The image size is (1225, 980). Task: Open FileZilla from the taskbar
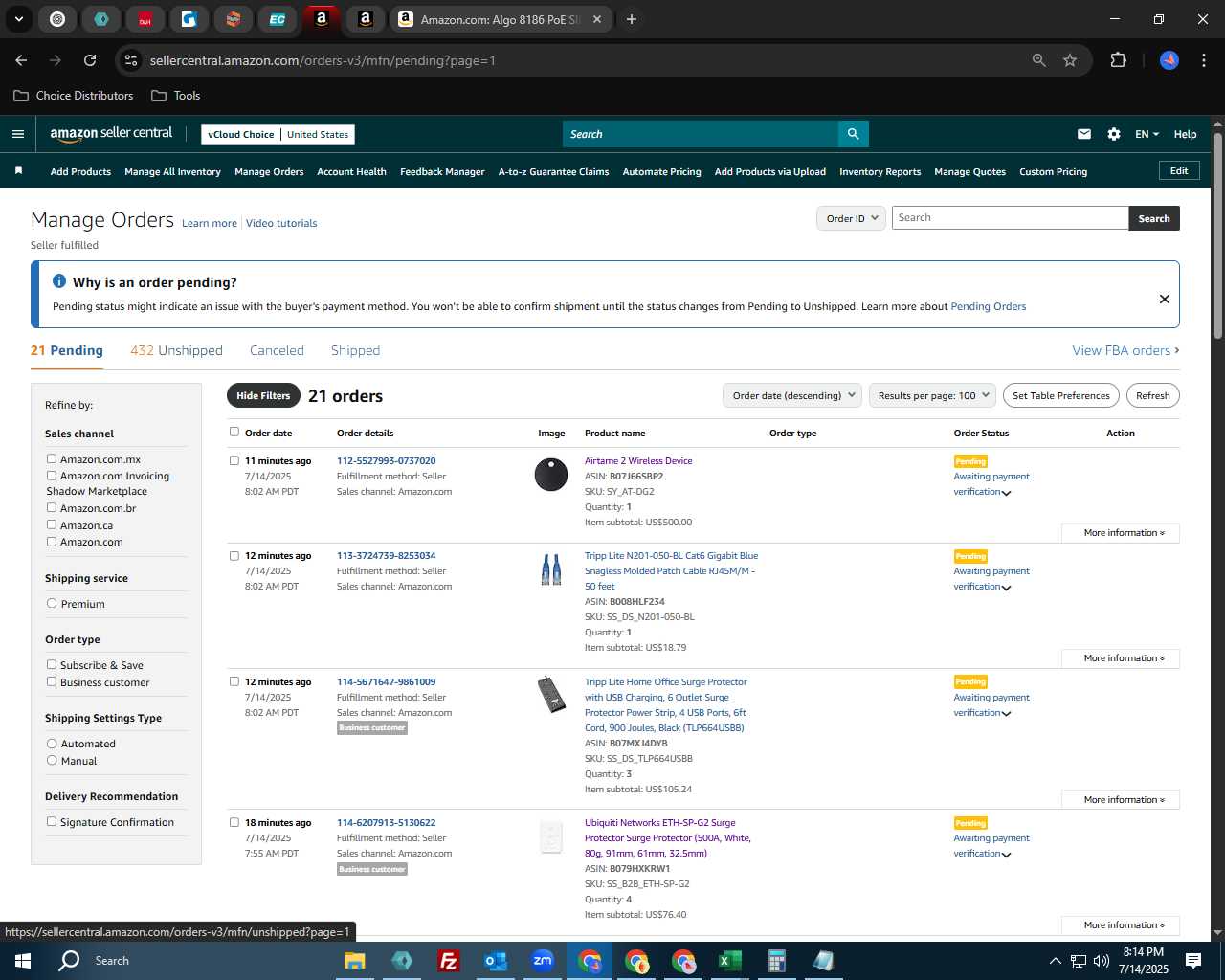(448, 961)
